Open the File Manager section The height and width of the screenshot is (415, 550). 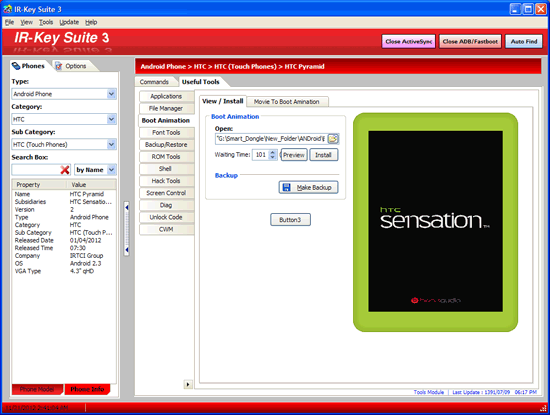166,108
